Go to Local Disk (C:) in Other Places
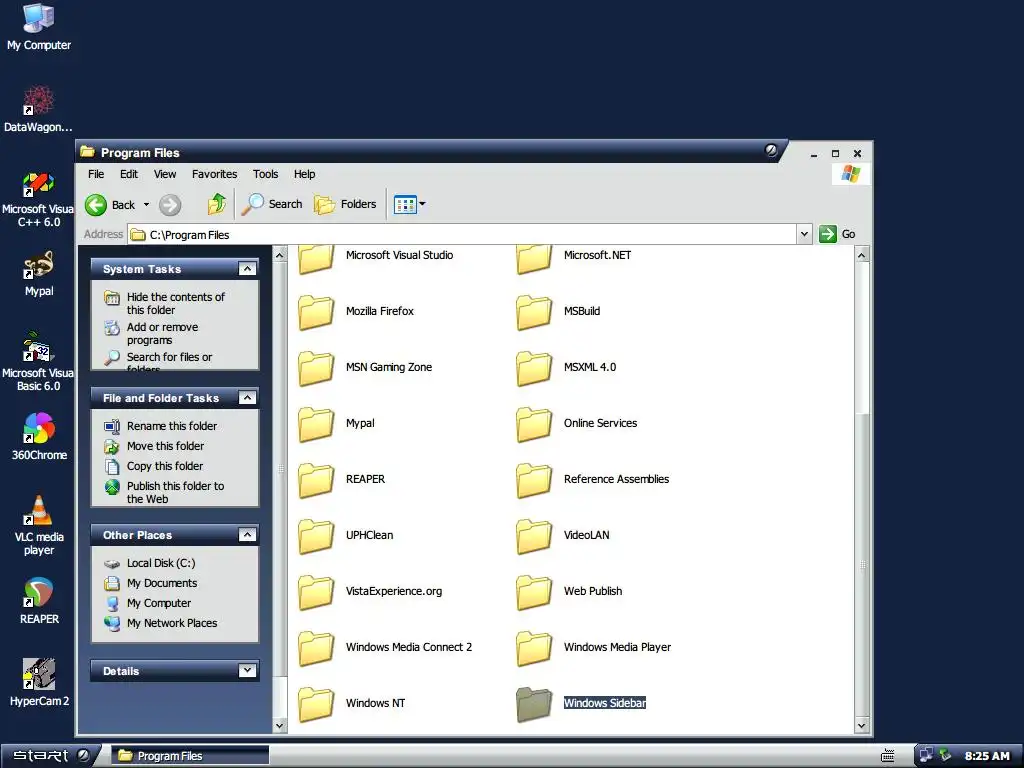The image size is (1024, 768). (161, 563)
